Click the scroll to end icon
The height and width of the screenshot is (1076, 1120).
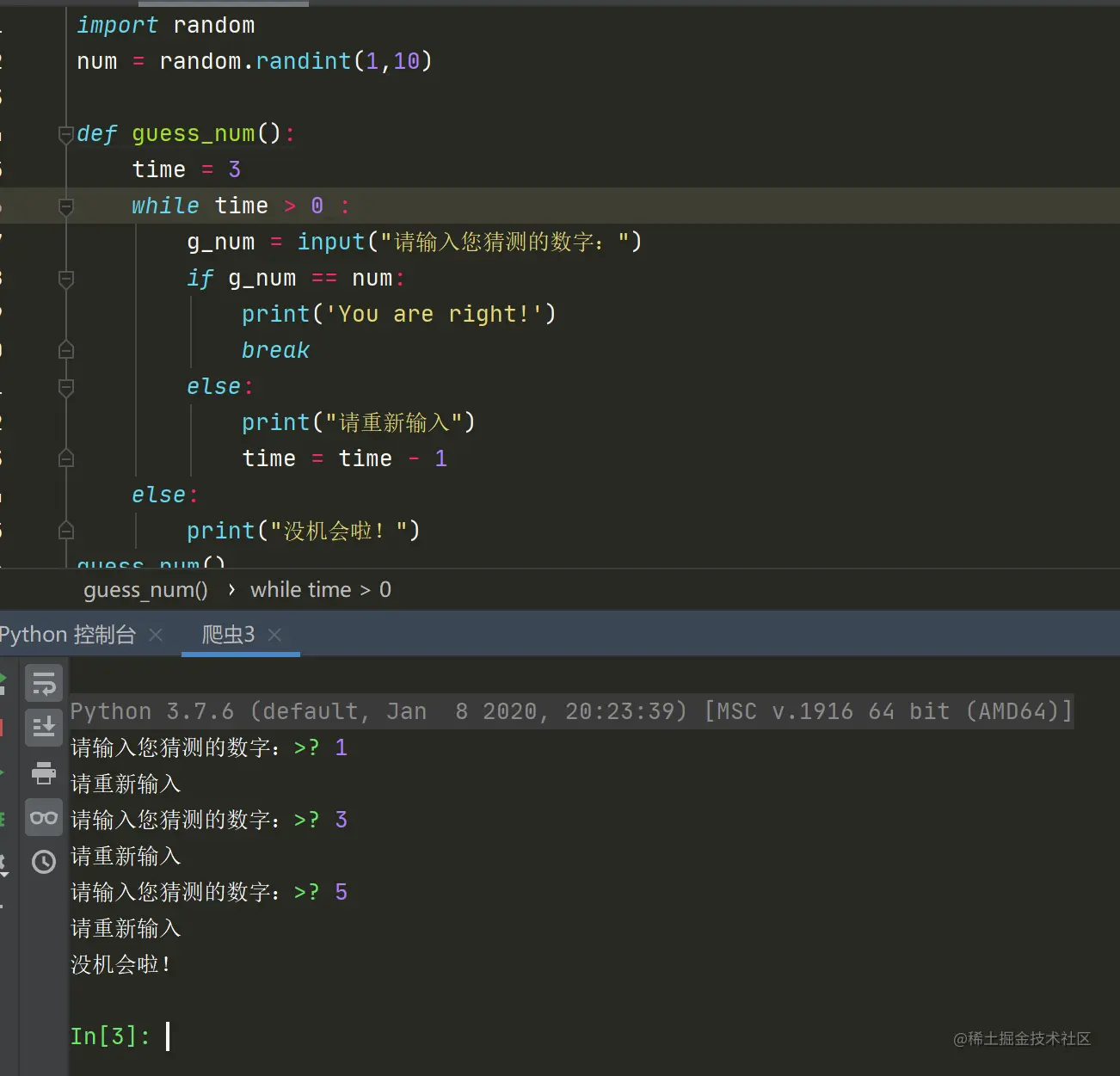(44, 728)
